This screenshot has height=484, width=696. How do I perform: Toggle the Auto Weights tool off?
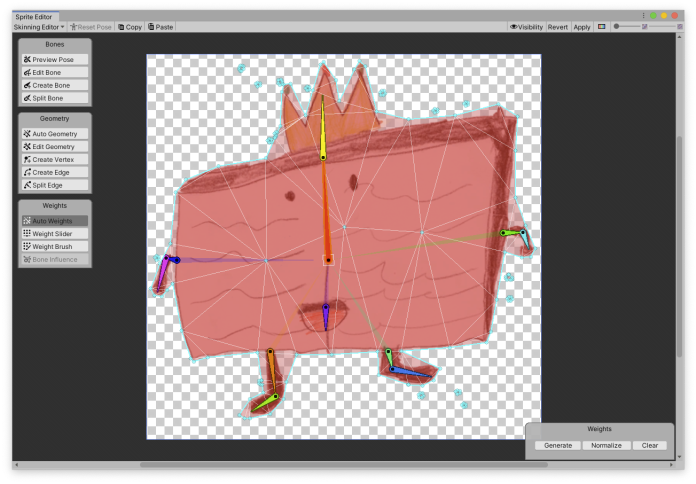55,221
